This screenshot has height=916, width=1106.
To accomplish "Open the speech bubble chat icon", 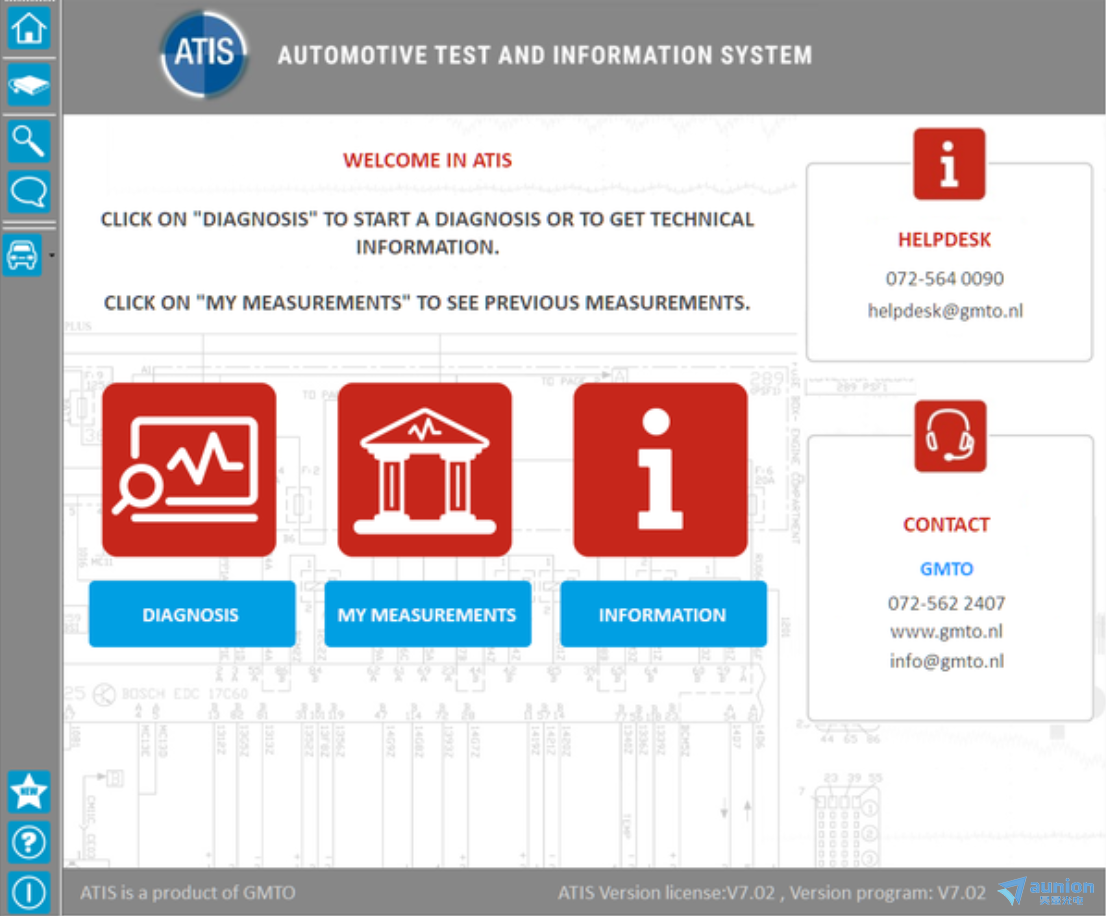I will tap(29, 191).
